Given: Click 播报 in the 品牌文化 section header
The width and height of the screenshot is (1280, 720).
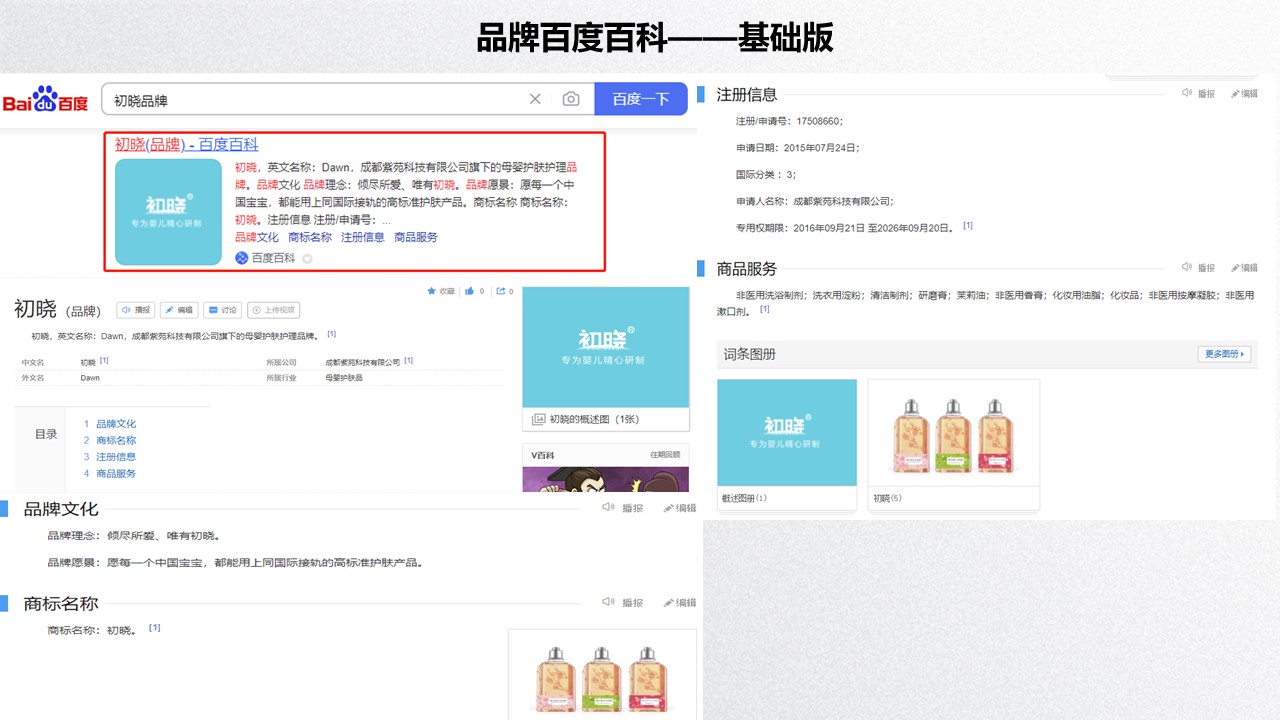Looking at the screenshot, I should [624, 508].
